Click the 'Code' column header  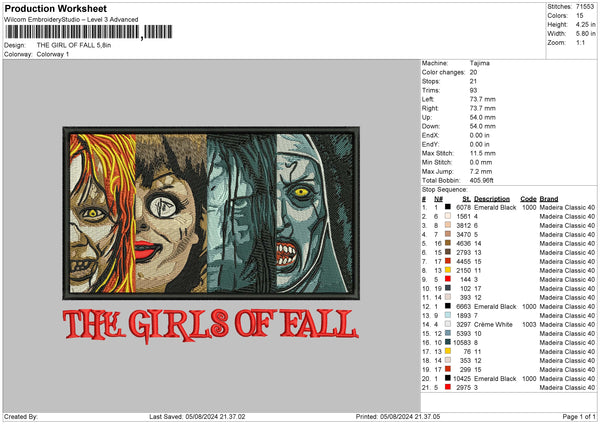(x=528, y=199)
